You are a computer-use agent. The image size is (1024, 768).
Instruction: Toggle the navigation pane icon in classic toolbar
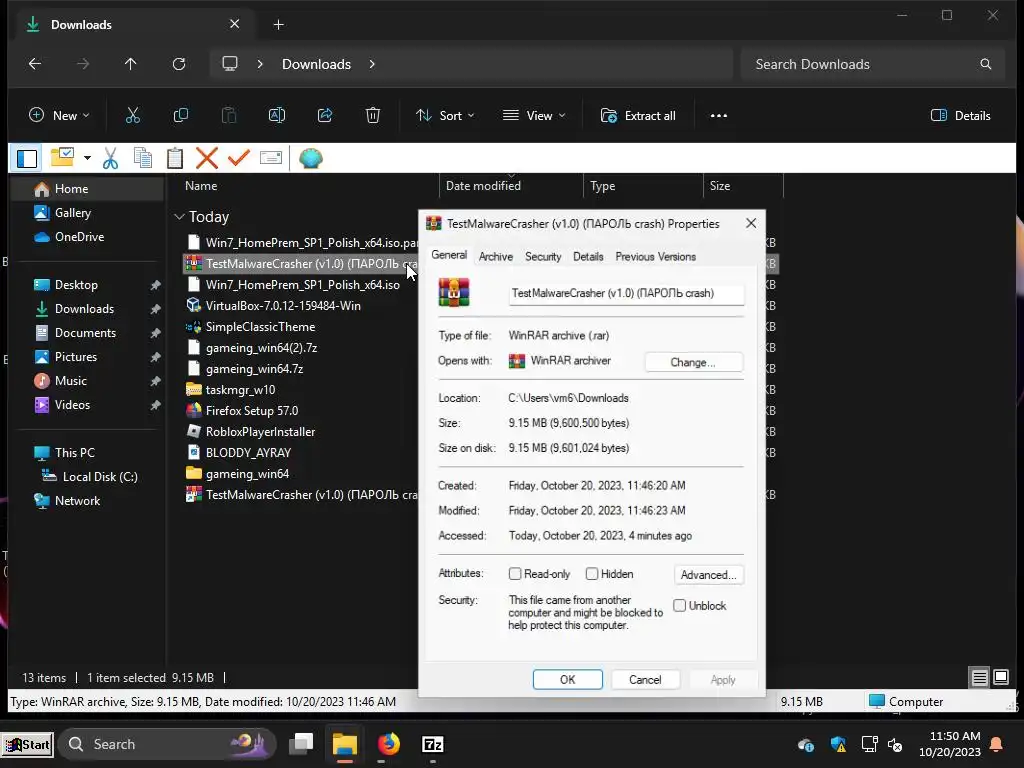tap(27, 158)
